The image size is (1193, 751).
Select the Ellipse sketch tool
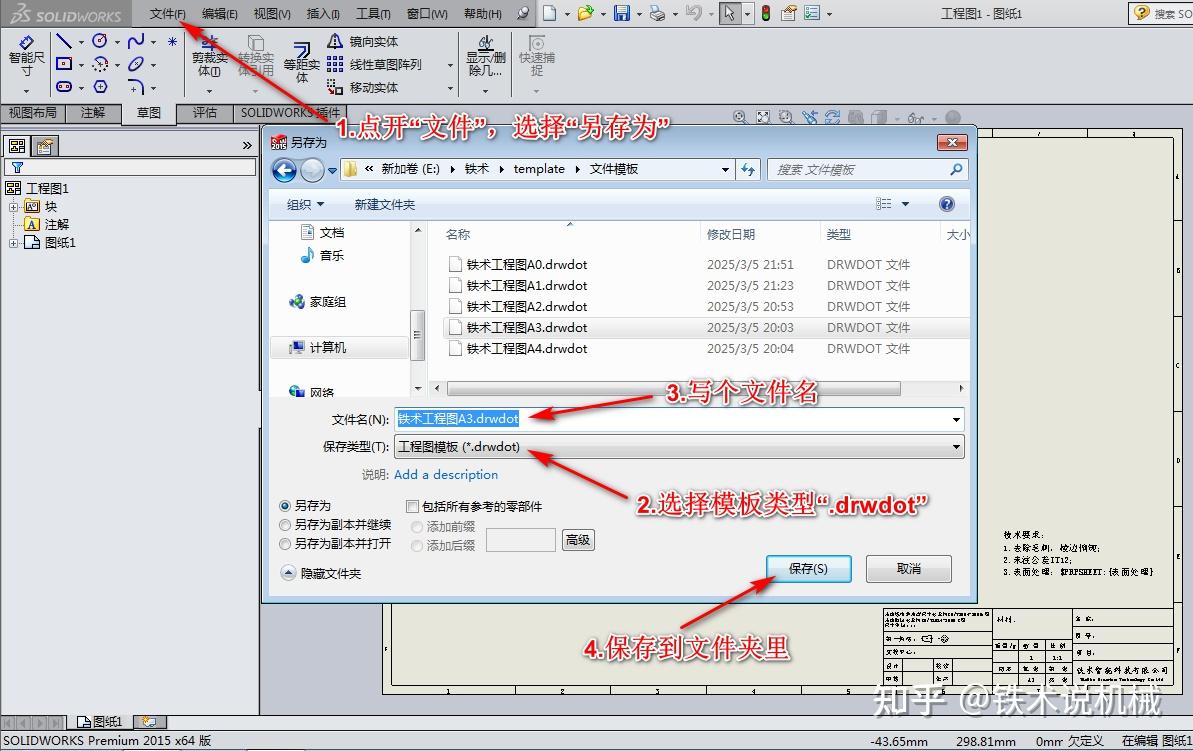tap(136, 64)
